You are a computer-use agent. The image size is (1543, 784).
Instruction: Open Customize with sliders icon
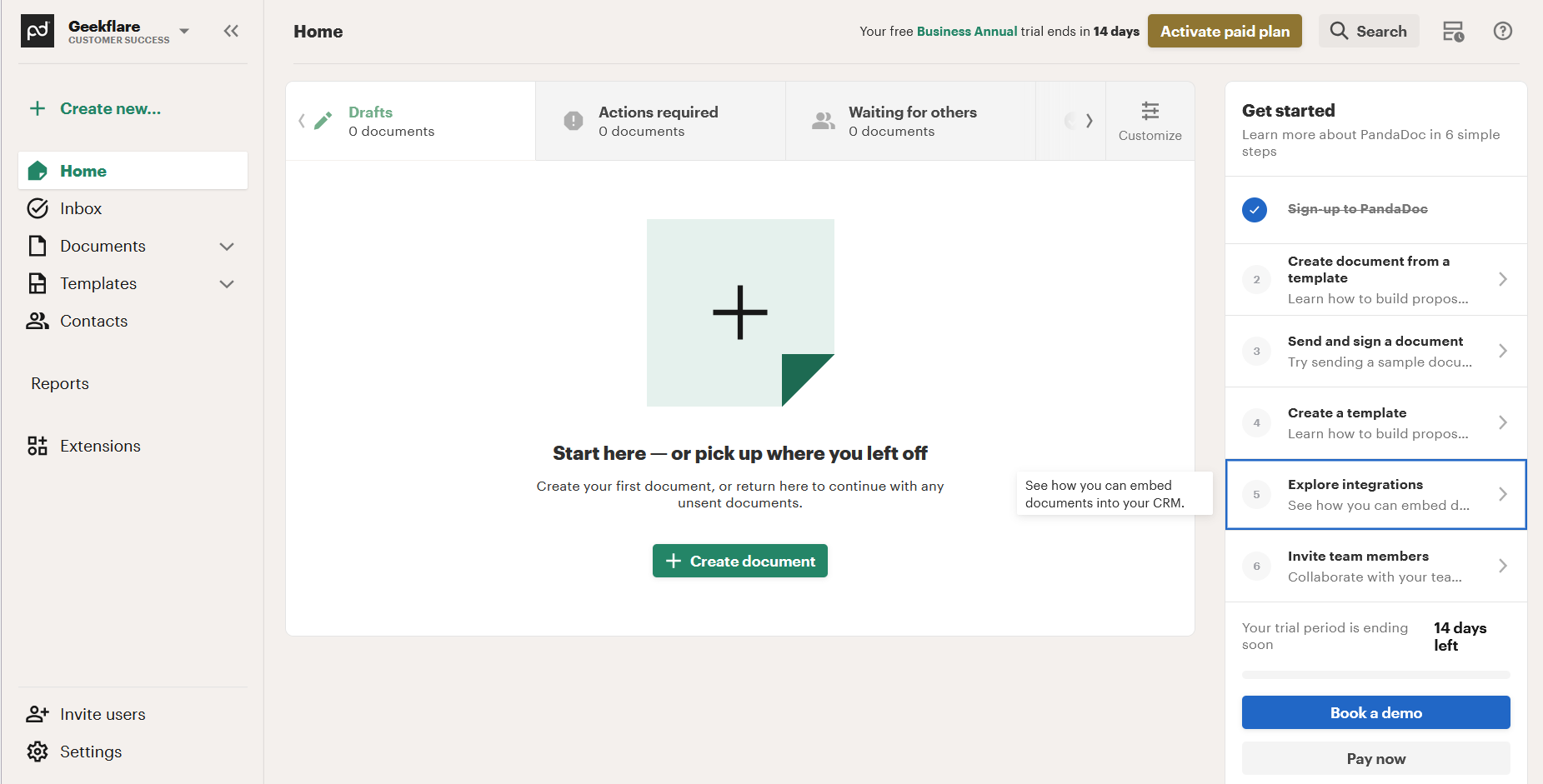click(1150, 121)
